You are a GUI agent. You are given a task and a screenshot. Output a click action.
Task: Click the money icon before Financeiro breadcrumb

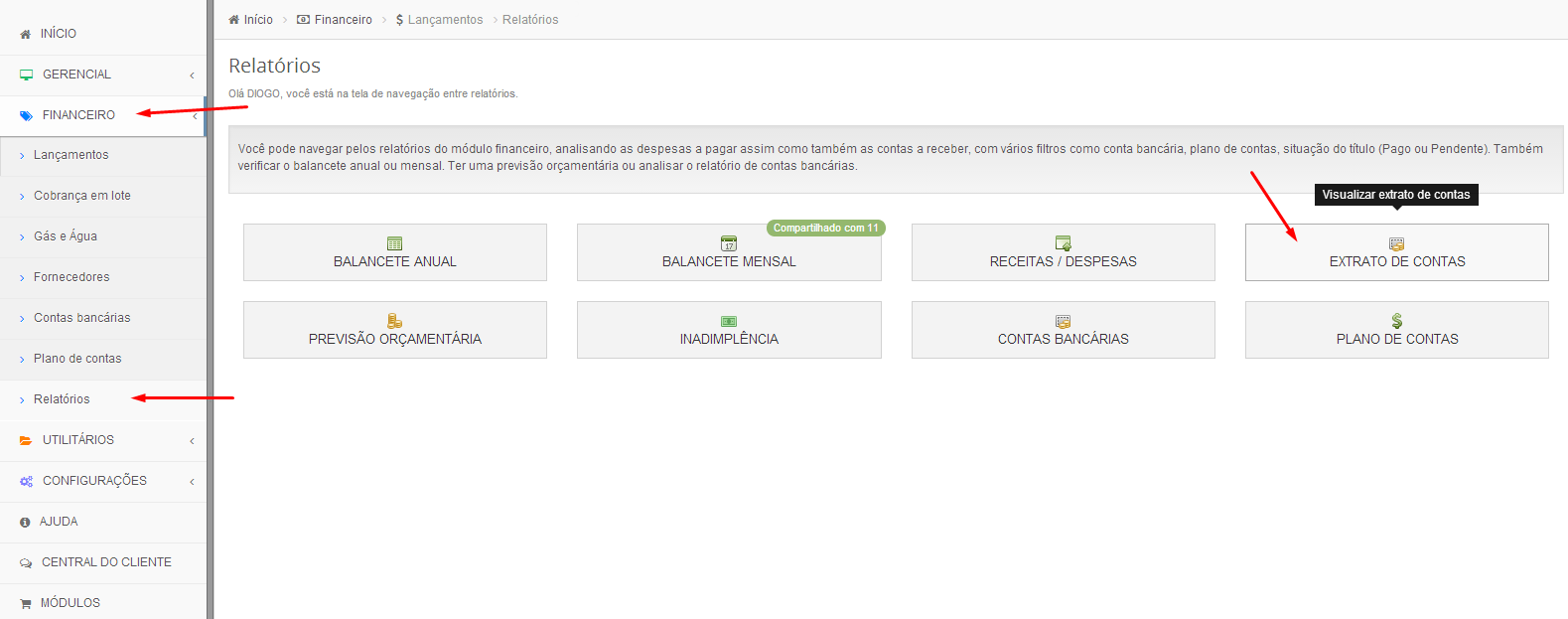coord(304,20)
